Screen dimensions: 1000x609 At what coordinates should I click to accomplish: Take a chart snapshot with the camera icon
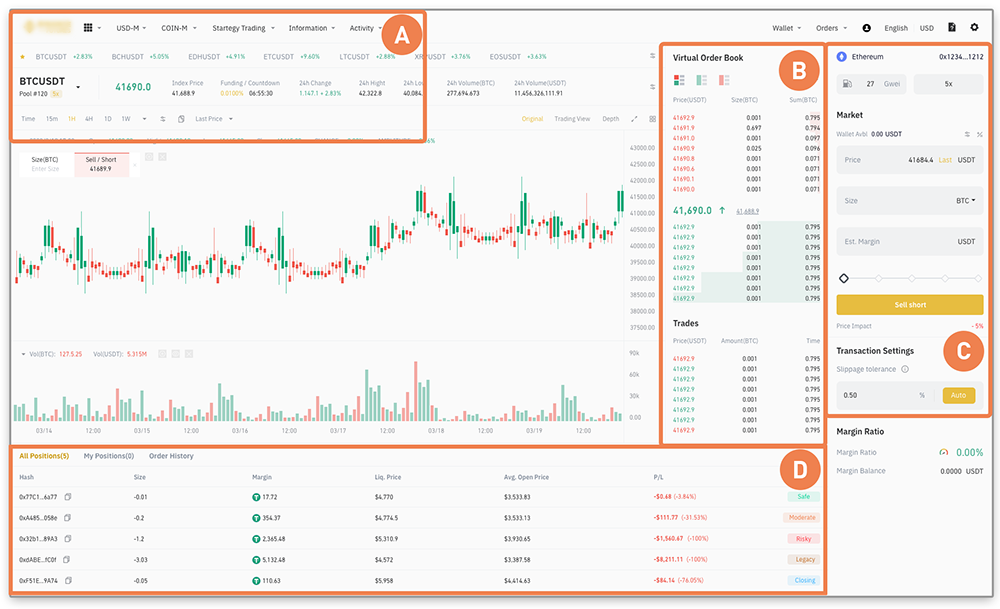click(x=180, y=118)
